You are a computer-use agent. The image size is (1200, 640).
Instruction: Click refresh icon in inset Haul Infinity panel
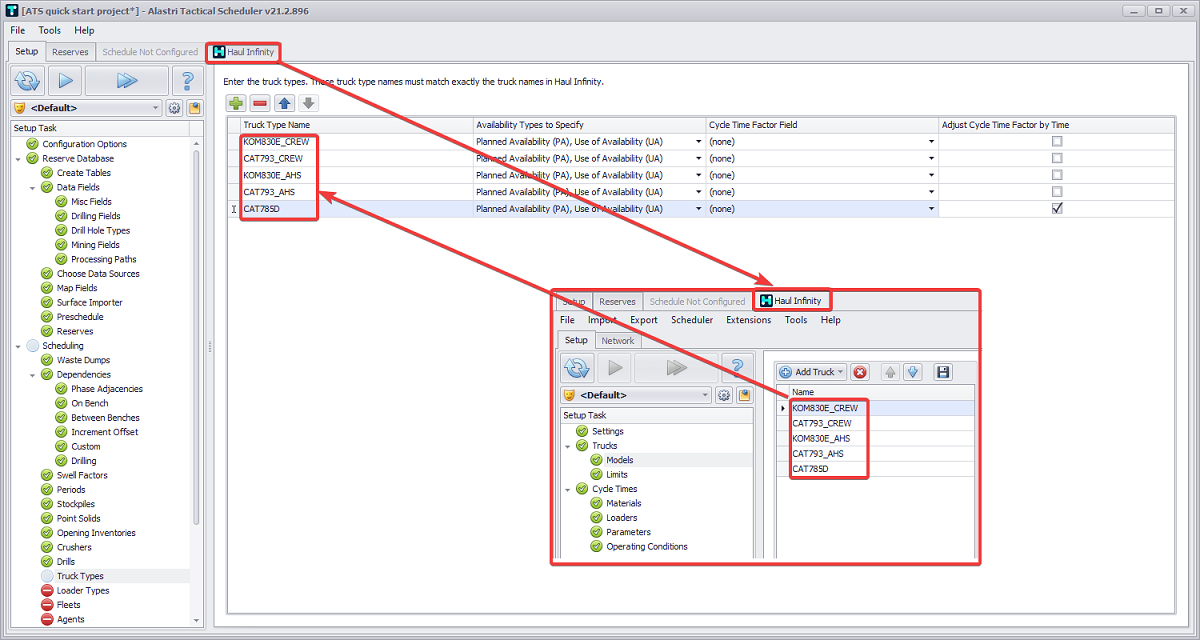click(x=578, y=367)
